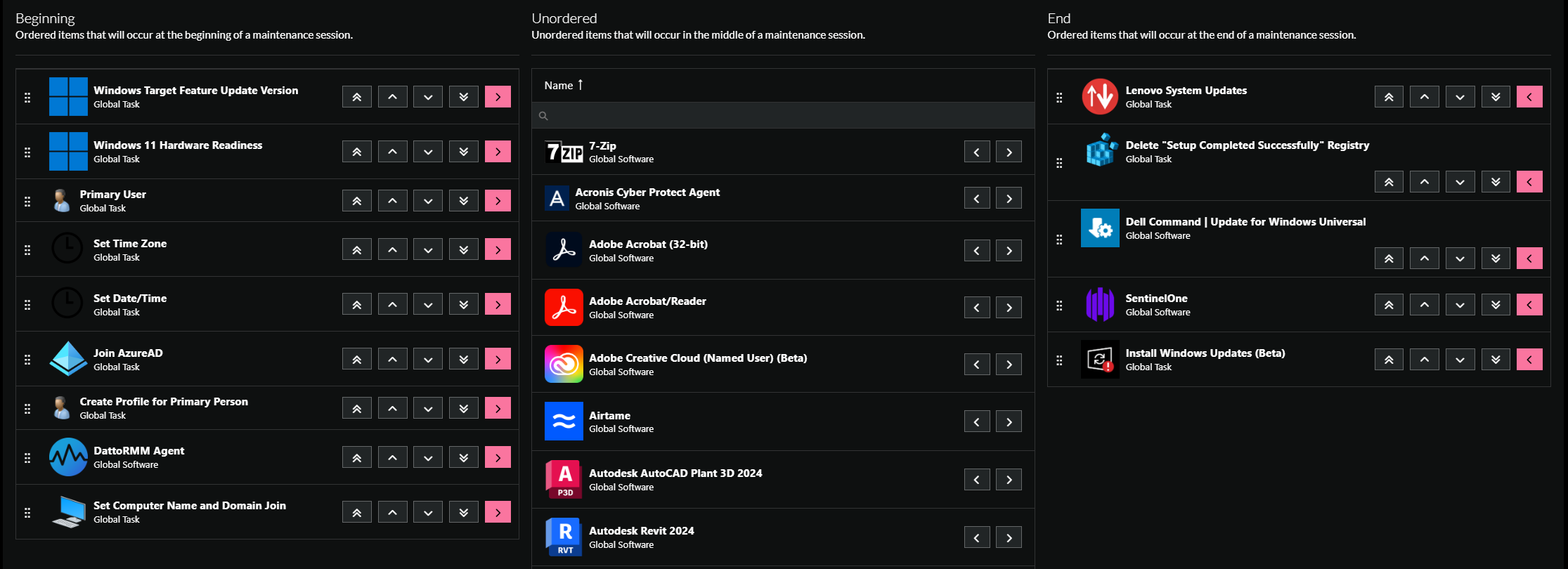The image size is (1568, 569).
Task: Move Install Windows Updates (Beta) to Unordered
Action: (x=1529, y=360)
